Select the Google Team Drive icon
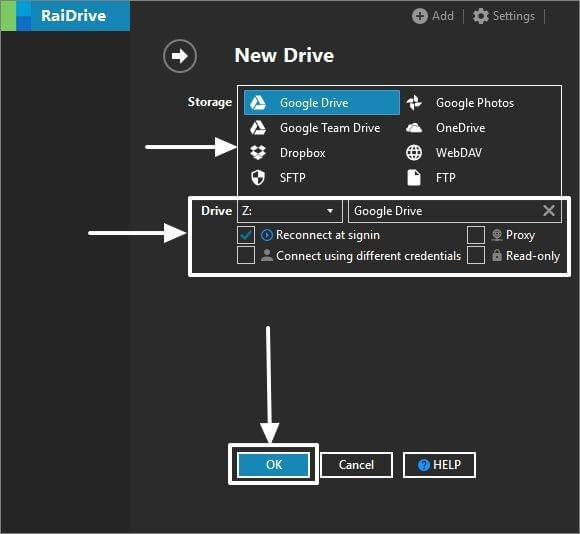This screenshot has width=580, height=534. (x=258, y=128)
